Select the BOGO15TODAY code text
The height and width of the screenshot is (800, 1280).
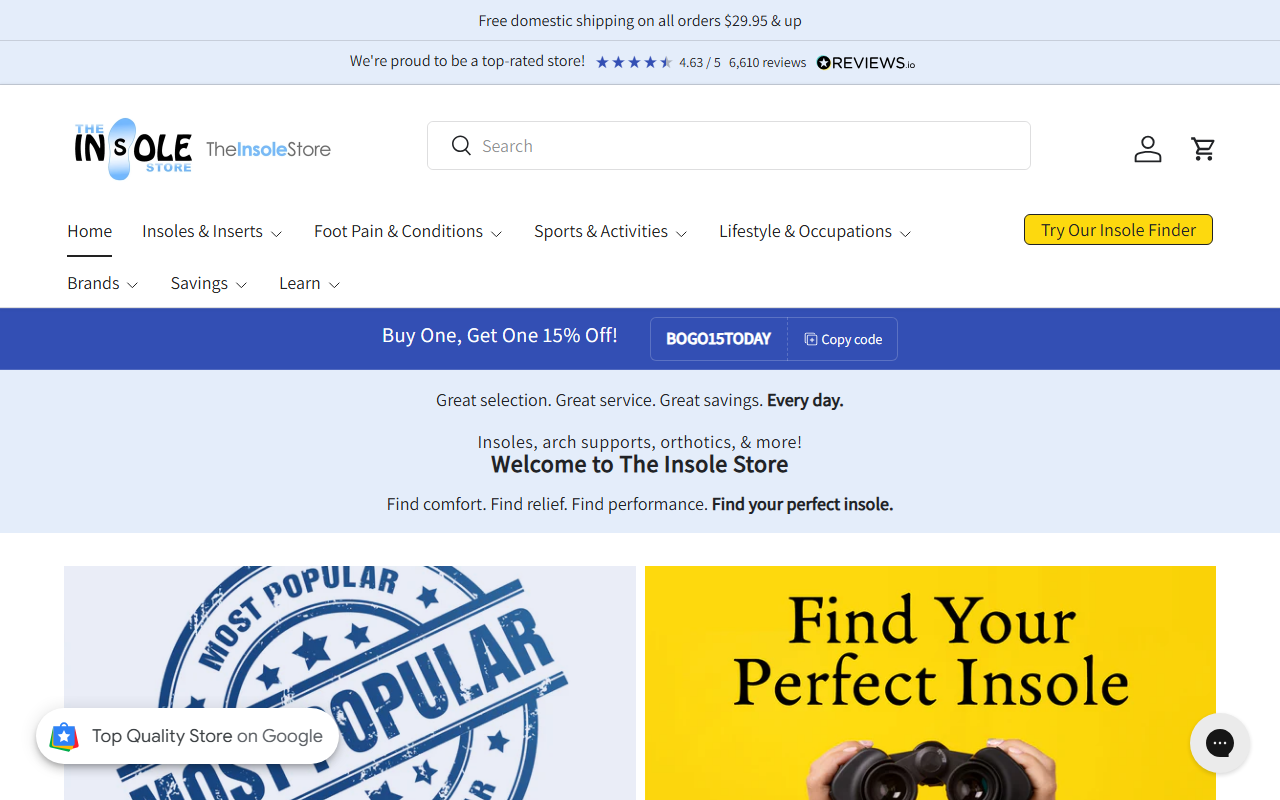(719, 339)
